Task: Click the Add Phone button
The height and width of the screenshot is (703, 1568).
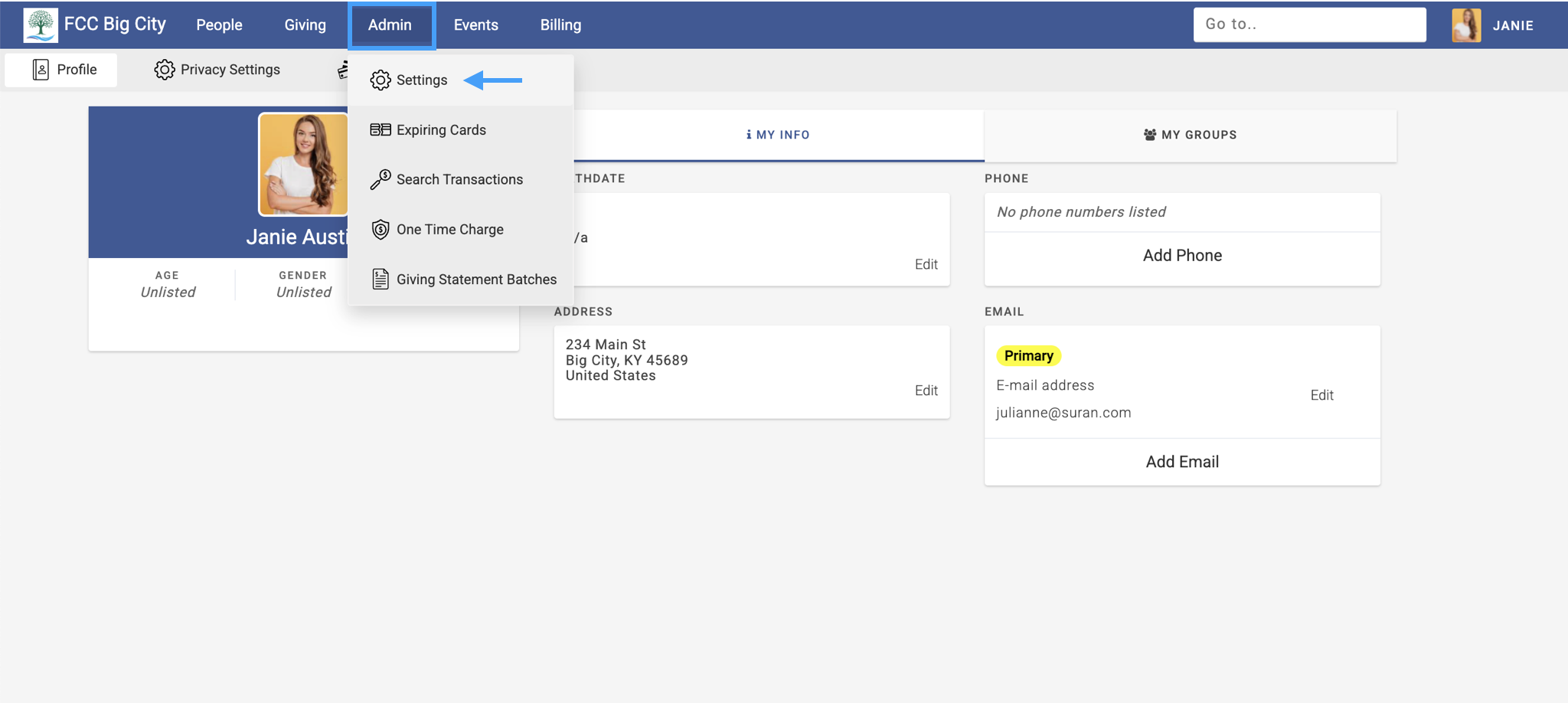Action: [x=1182, y=255]
